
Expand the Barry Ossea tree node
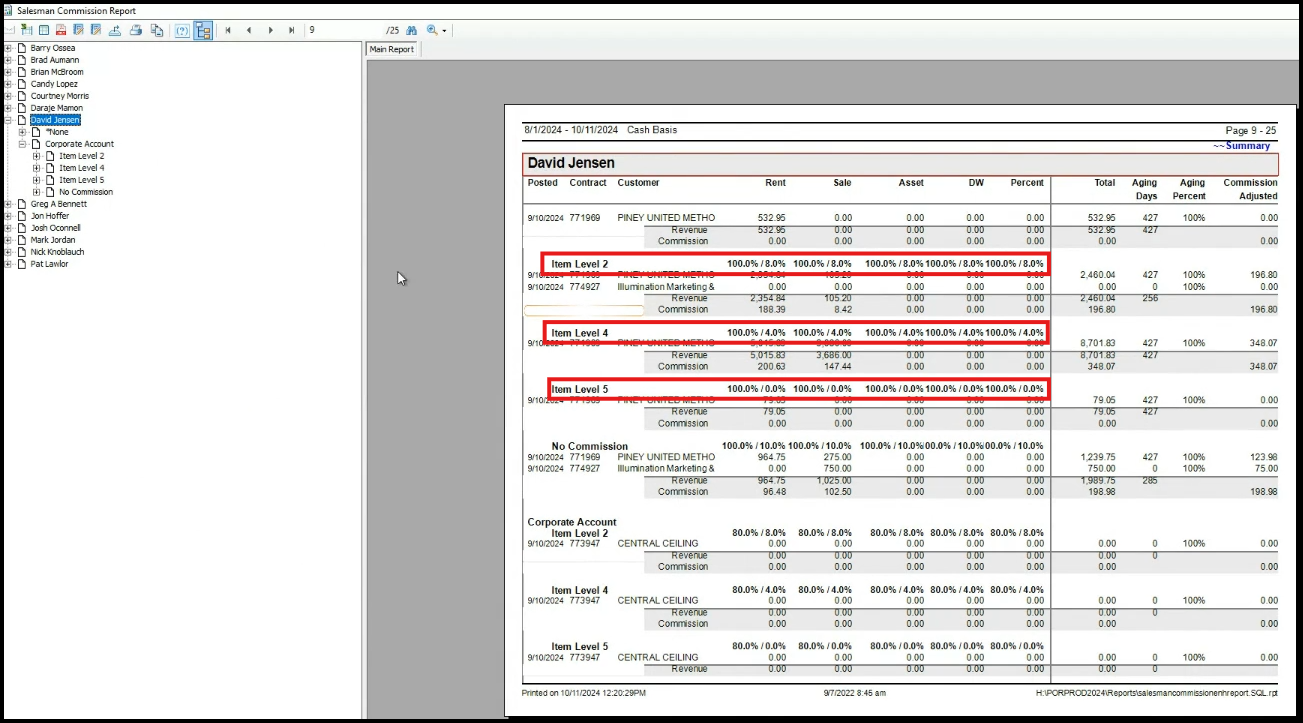point(8,48)
